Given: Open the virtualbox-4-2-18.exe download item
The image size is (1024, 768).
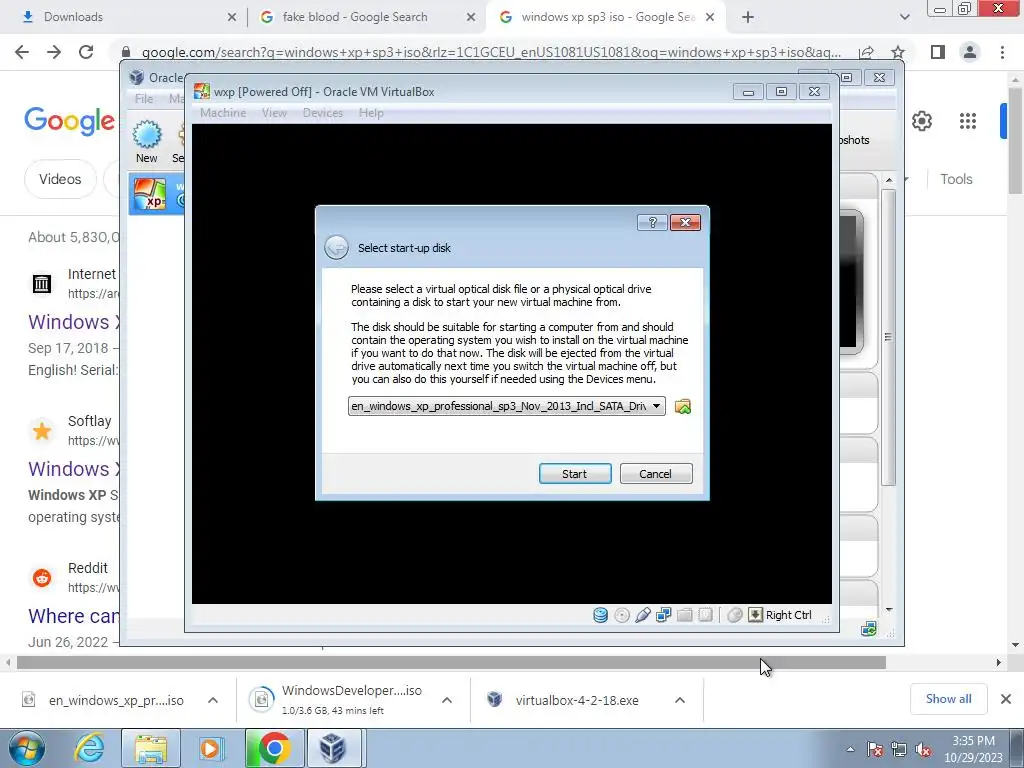Looking at the screenshot, I should click(x=577, y=700).
